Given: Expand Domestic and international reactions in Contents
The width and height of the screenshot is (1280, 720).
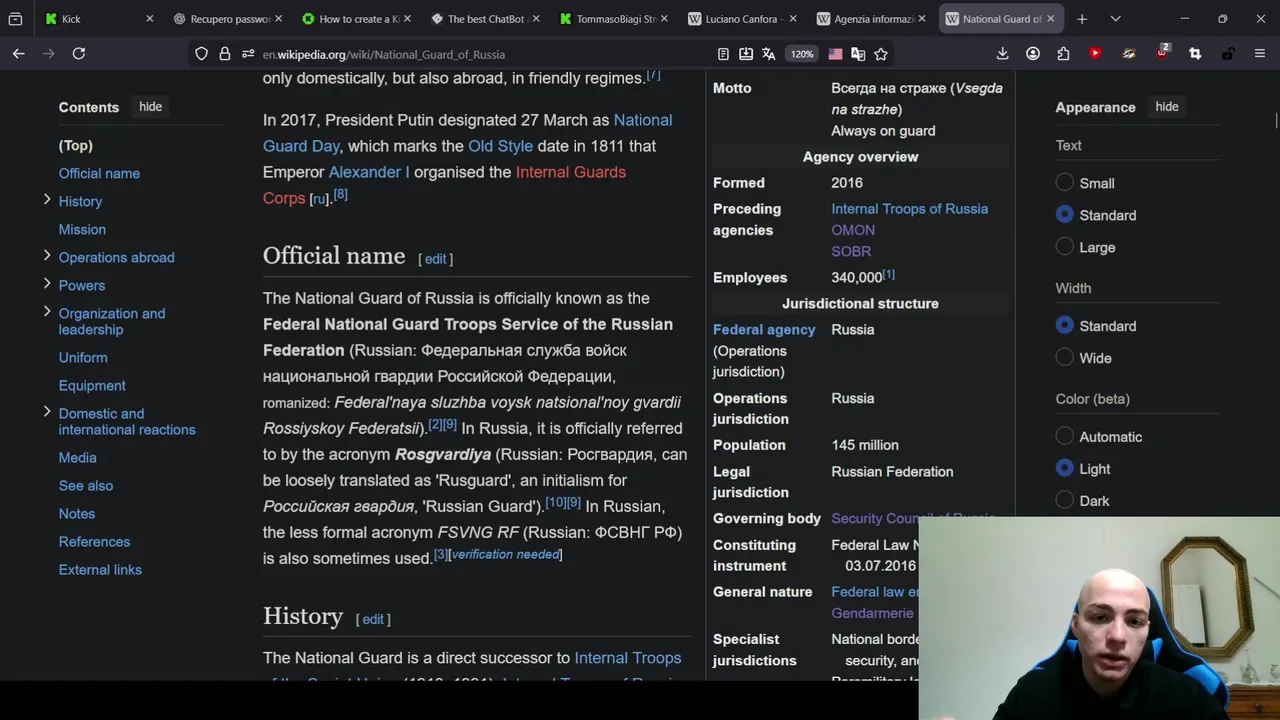Looking at the screenshot, I should [x=47, y=412].
